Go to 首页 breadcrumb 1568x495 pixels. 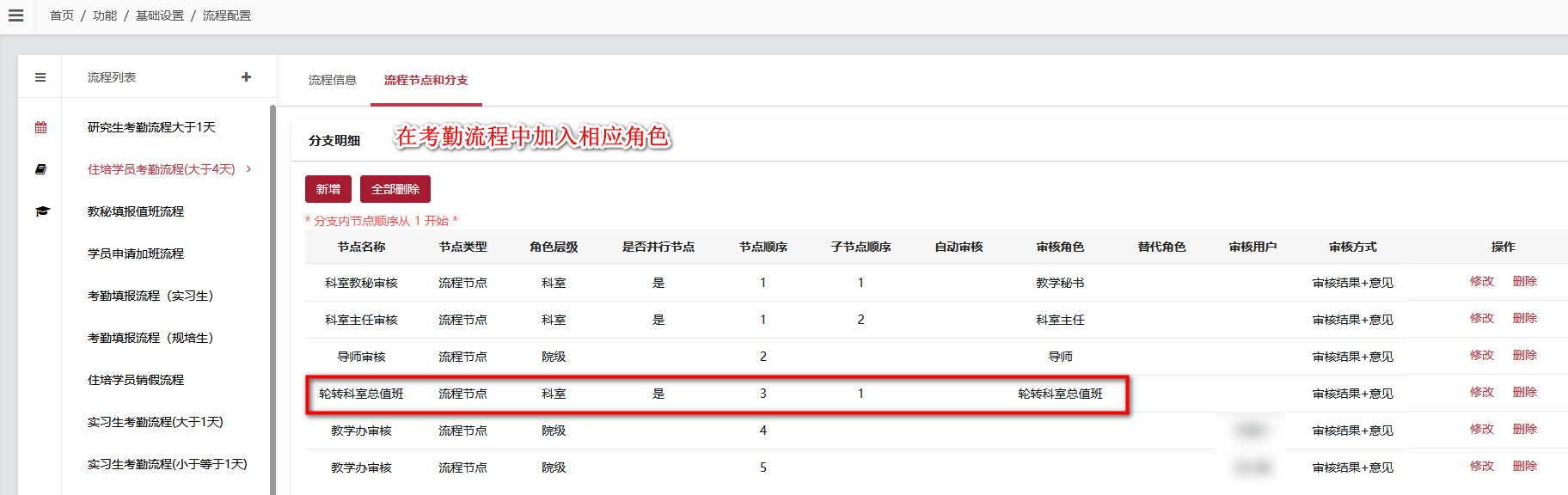(x=62, y=15)
